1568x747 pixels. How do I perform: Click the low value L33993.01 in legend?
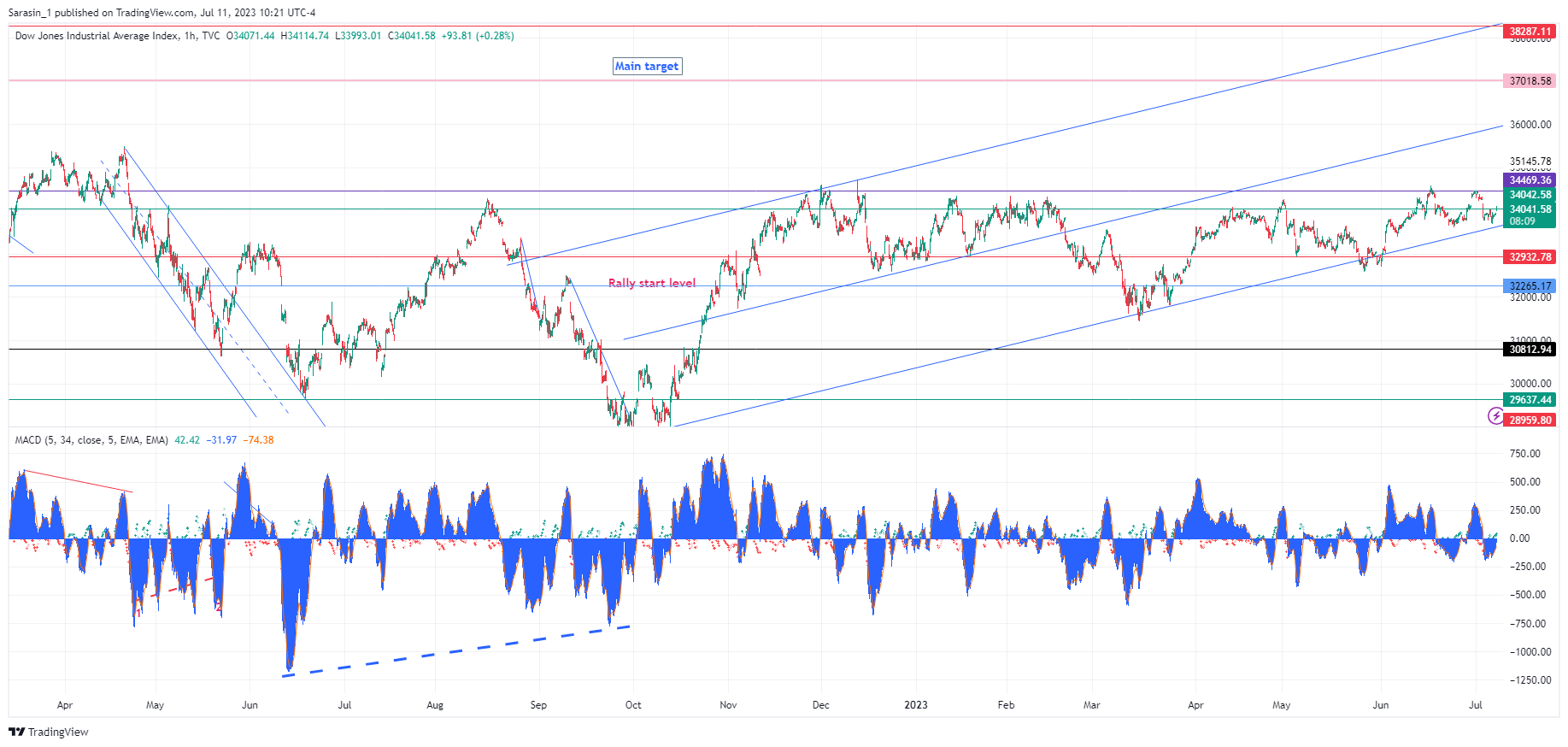[x=358, y=36]
